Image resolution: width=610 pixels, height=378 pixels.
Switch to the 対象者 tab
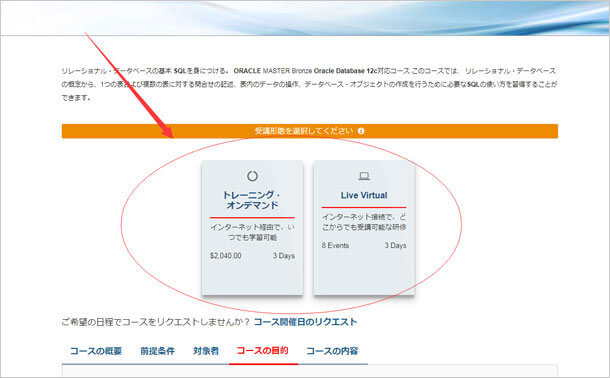[x=206, y=351]
